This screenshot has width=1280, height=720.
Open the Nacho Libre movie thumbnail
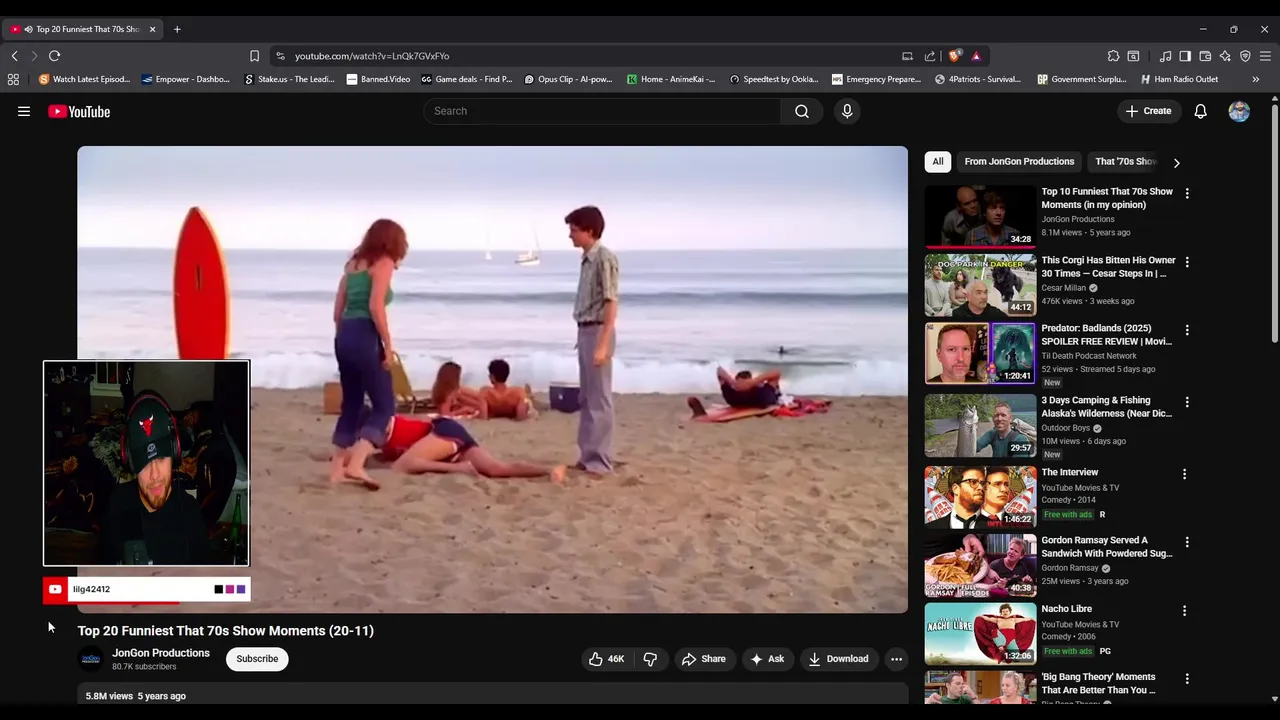tap(980, 633)
